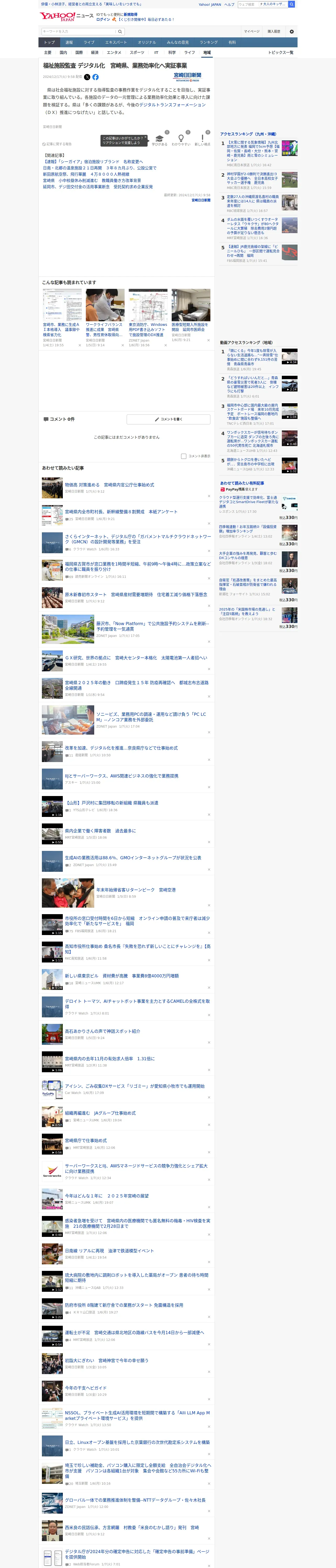The width and height of the screenshot is (336, 1568).
Task: Select the トップ tab
Action: point(49,43)
